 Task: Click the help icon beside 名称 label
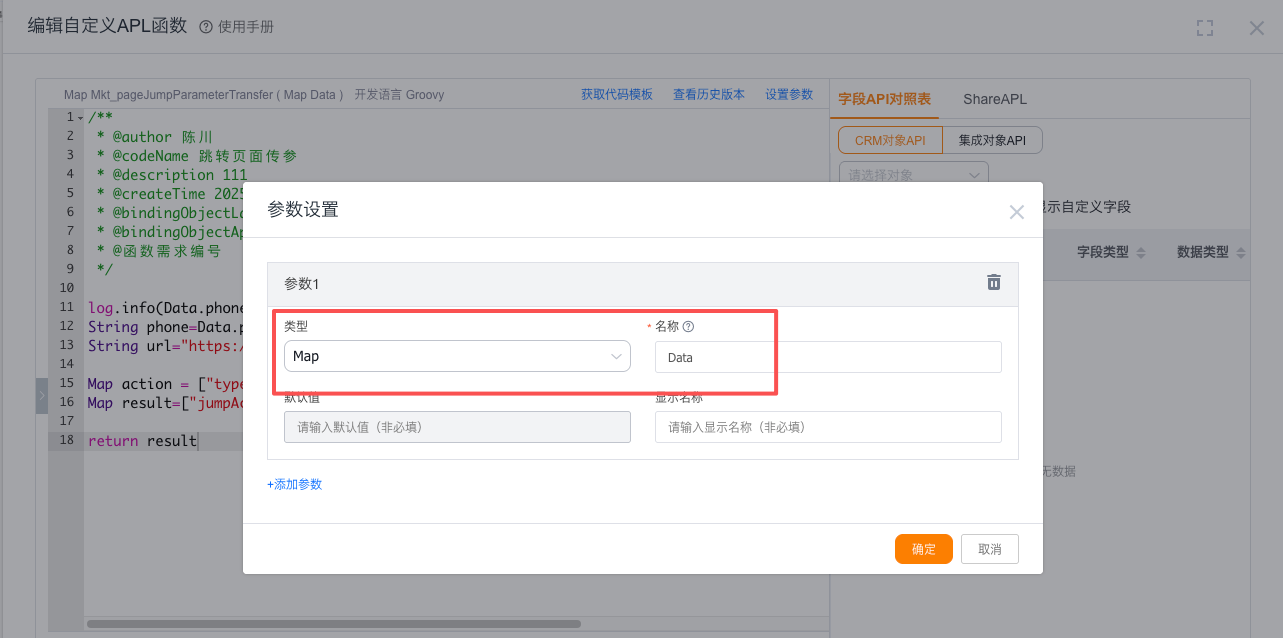(688, 327)
